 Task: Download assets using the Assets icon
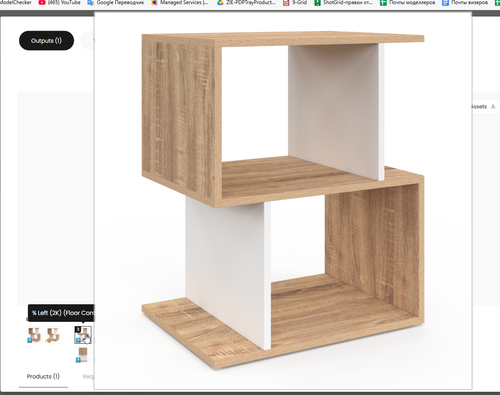493,107
